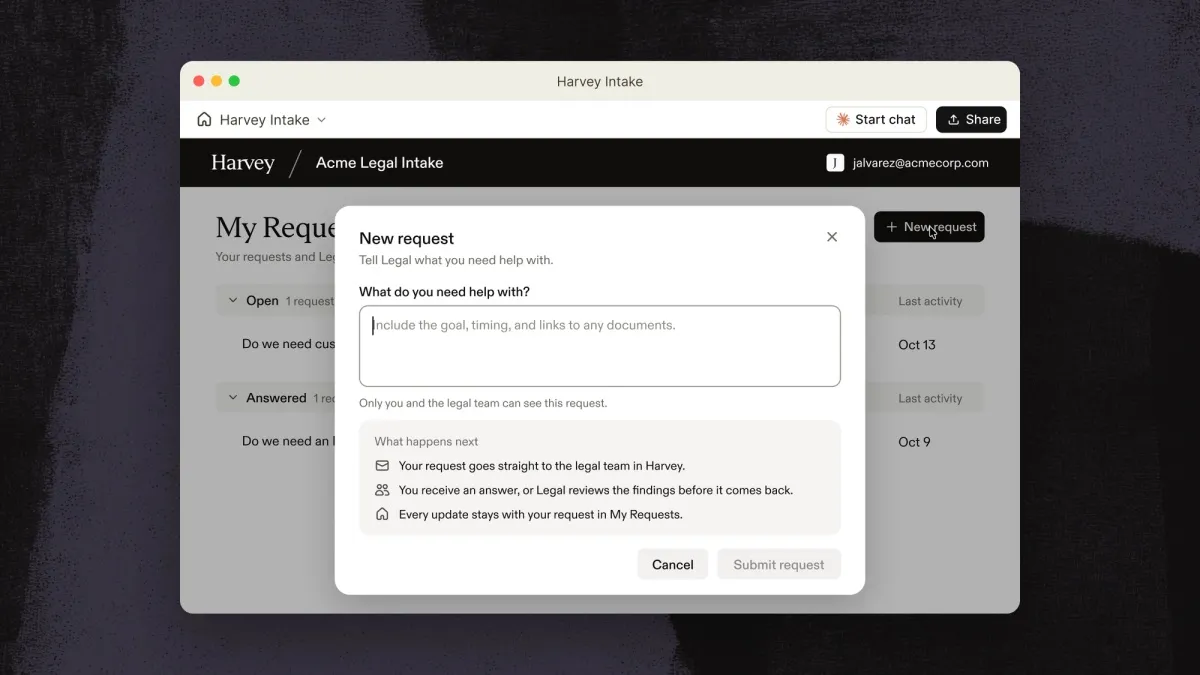Close the New request dialog with the X
1200x675 pixels.
click(x=832, y=237)
